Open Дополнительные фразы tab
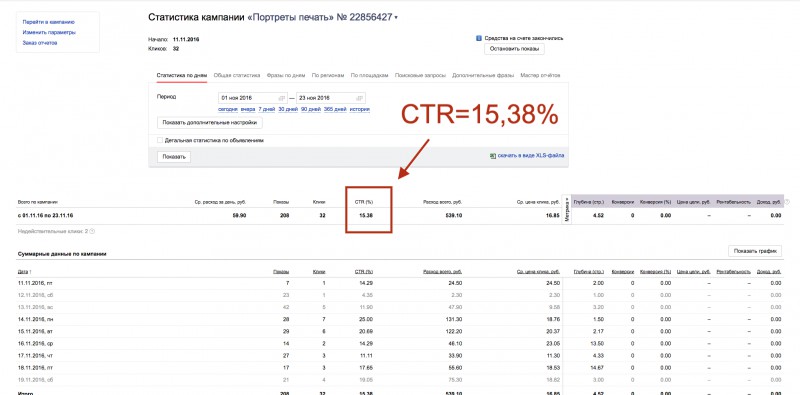This screenshot has width=800, height=395. click(x=483, y=76)
